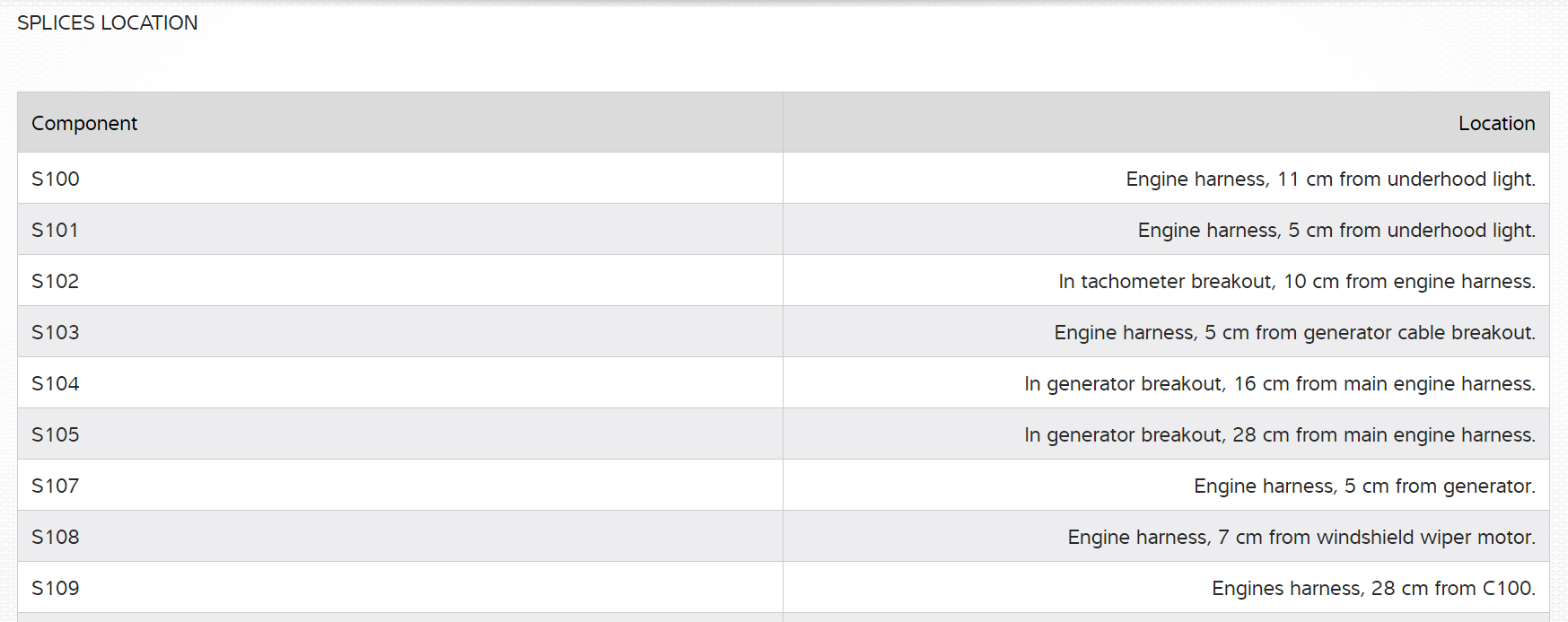Click location text '11 cm from underhood light'

(x=1406, y=179)
